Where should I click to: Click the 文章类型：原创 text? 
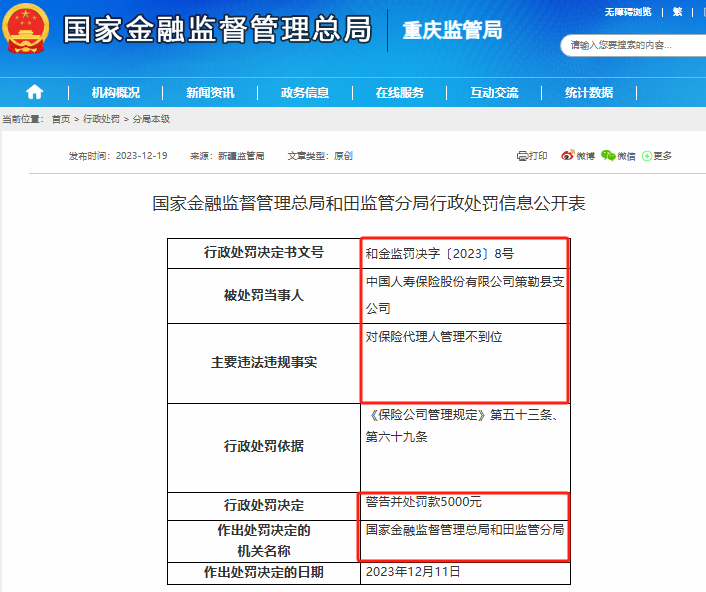(320, 156)
